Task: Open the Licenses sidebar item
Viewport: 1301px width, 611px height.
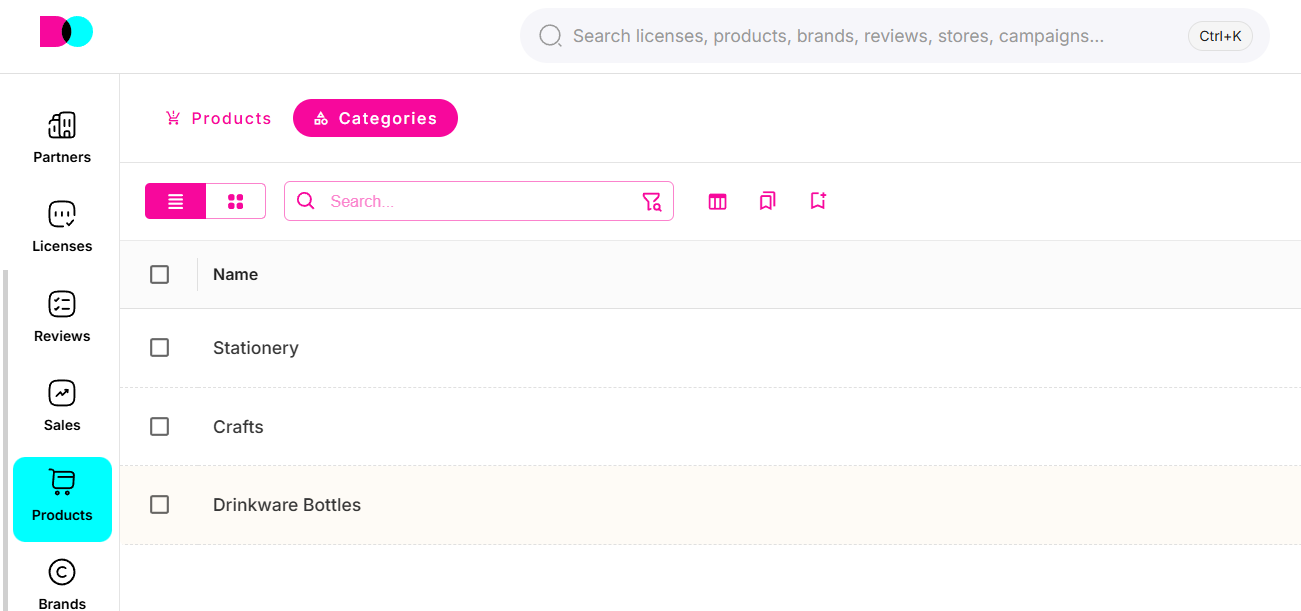Action: [62, 227]
